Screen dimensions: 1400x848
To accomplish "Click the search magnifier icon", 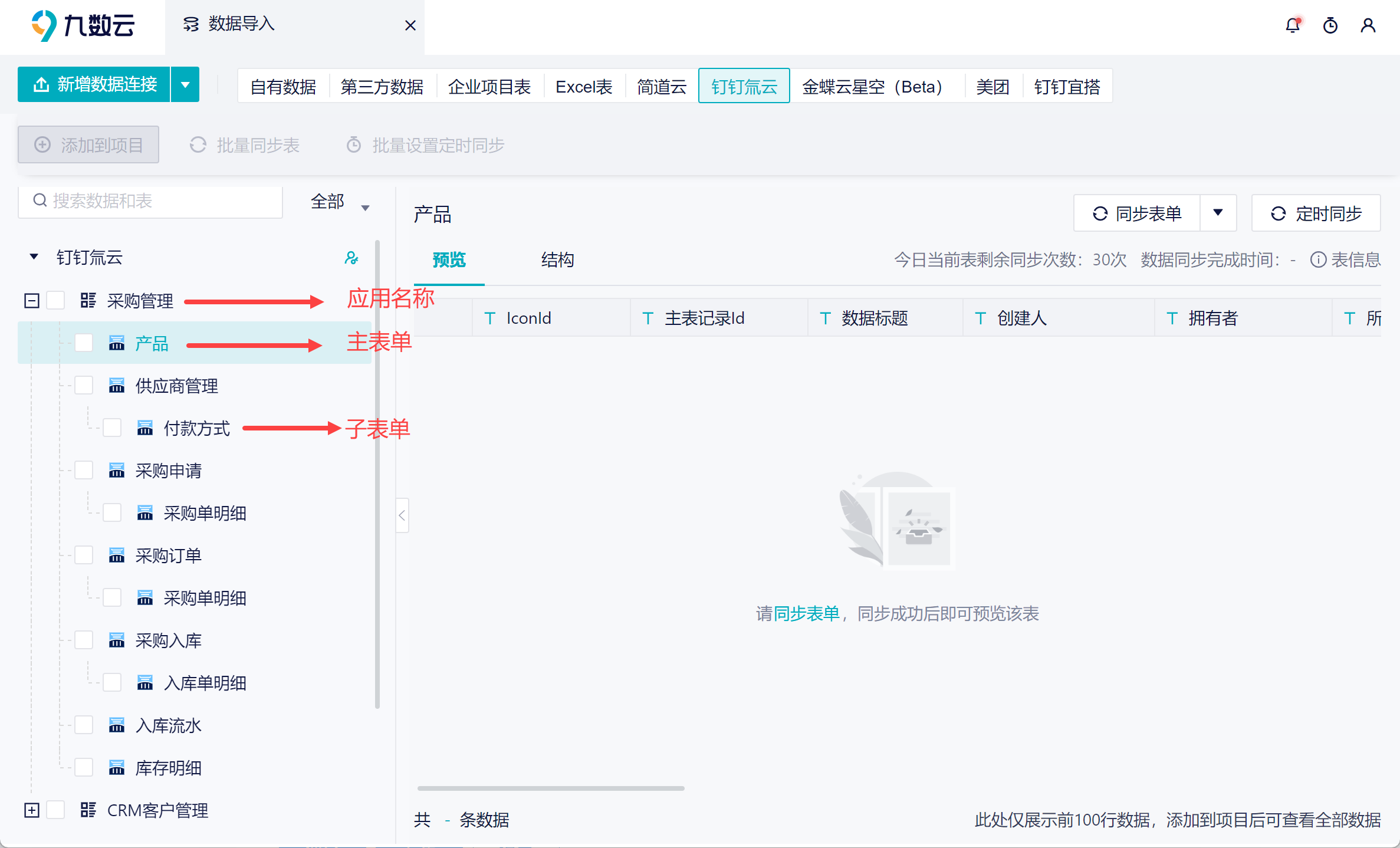I will (x=40, y=201).
